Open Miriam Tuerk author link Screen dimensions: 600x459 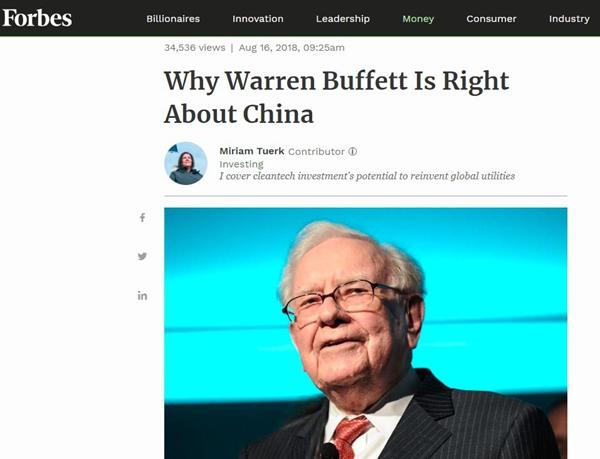coord(252,151)
